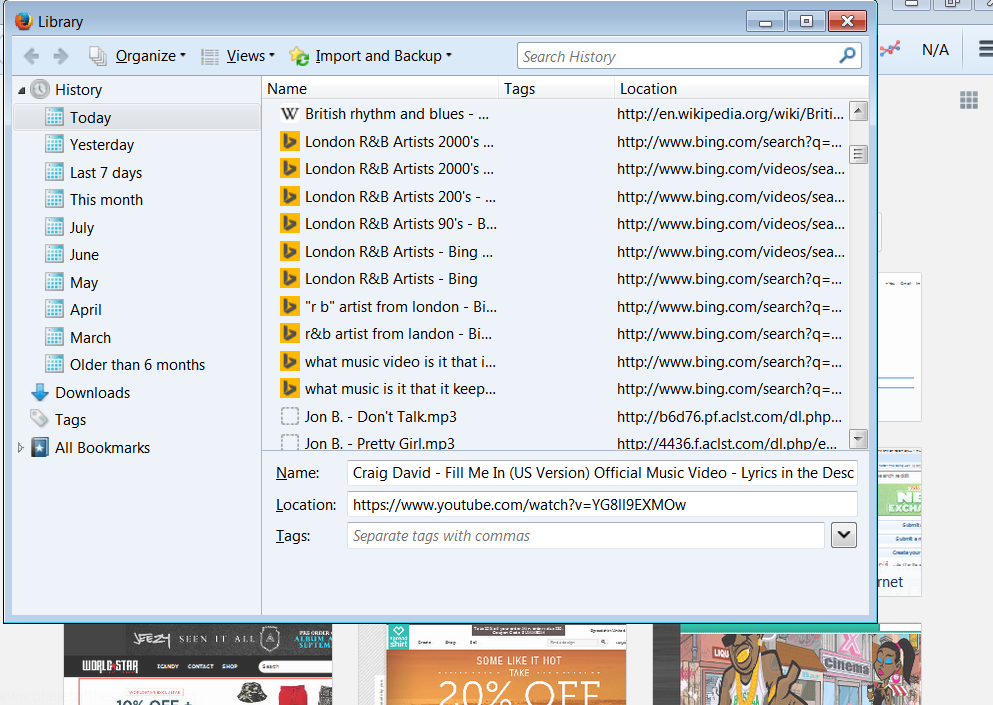
Task: Collapse the History tree node
Action: tap(22, 90)
